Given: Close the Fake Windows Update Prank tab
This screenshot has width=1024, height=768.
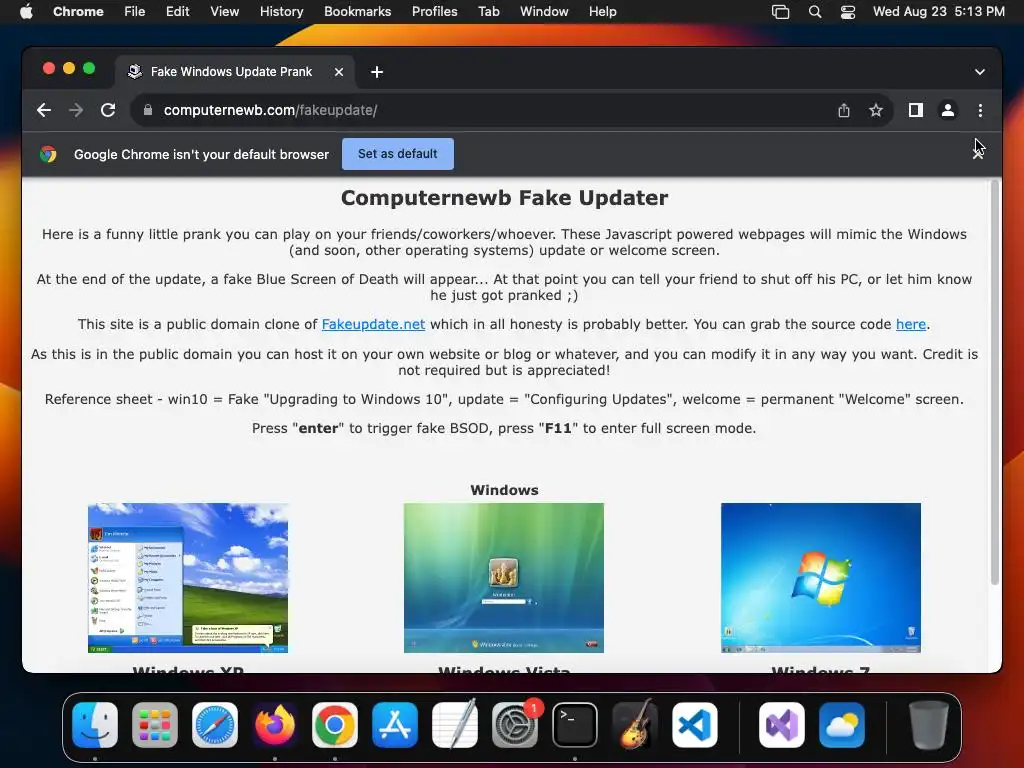Looking at the screenshot, I should point(339,72).
